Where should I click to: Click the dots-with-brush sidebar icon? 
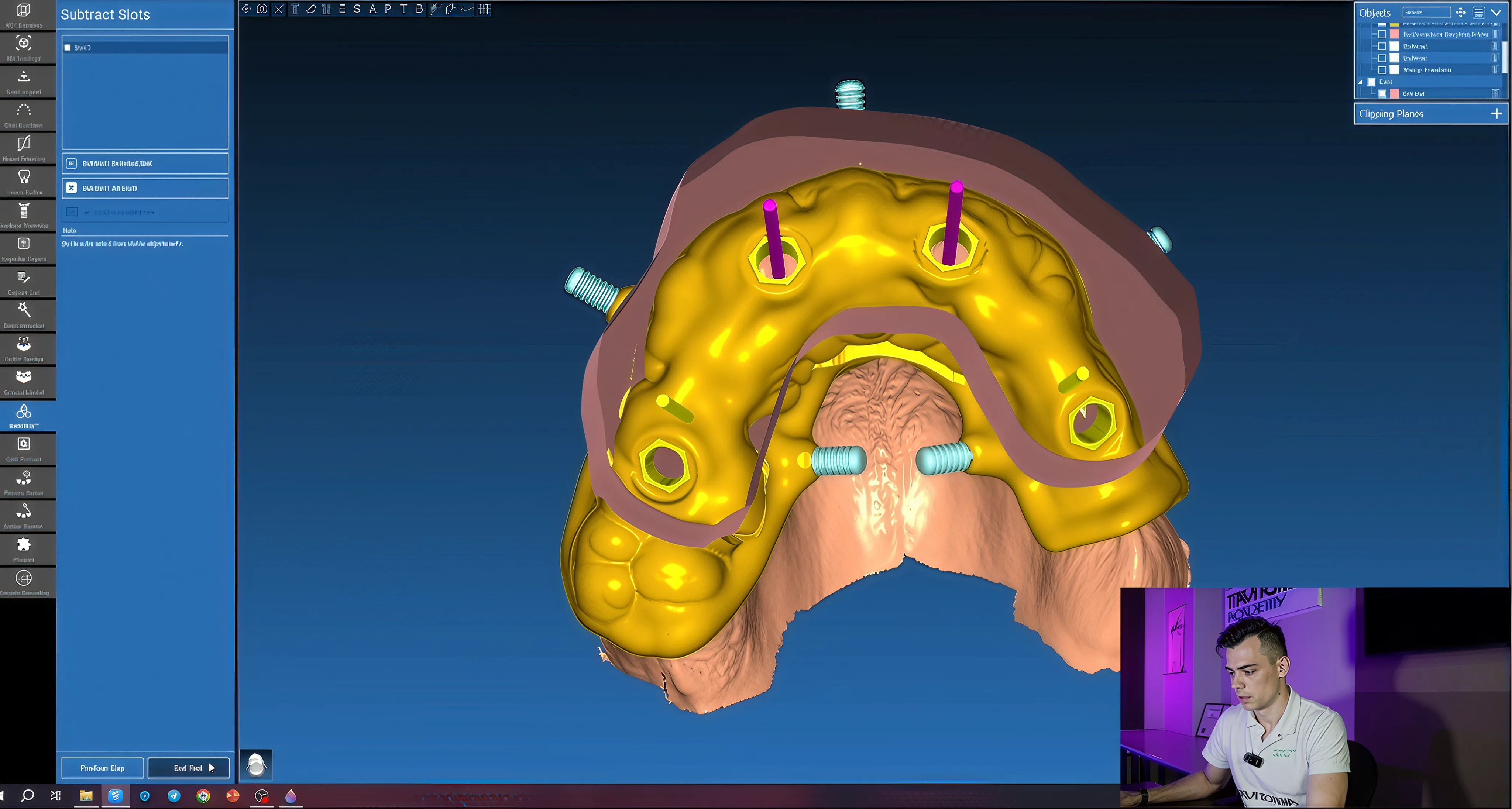point(24,511)
